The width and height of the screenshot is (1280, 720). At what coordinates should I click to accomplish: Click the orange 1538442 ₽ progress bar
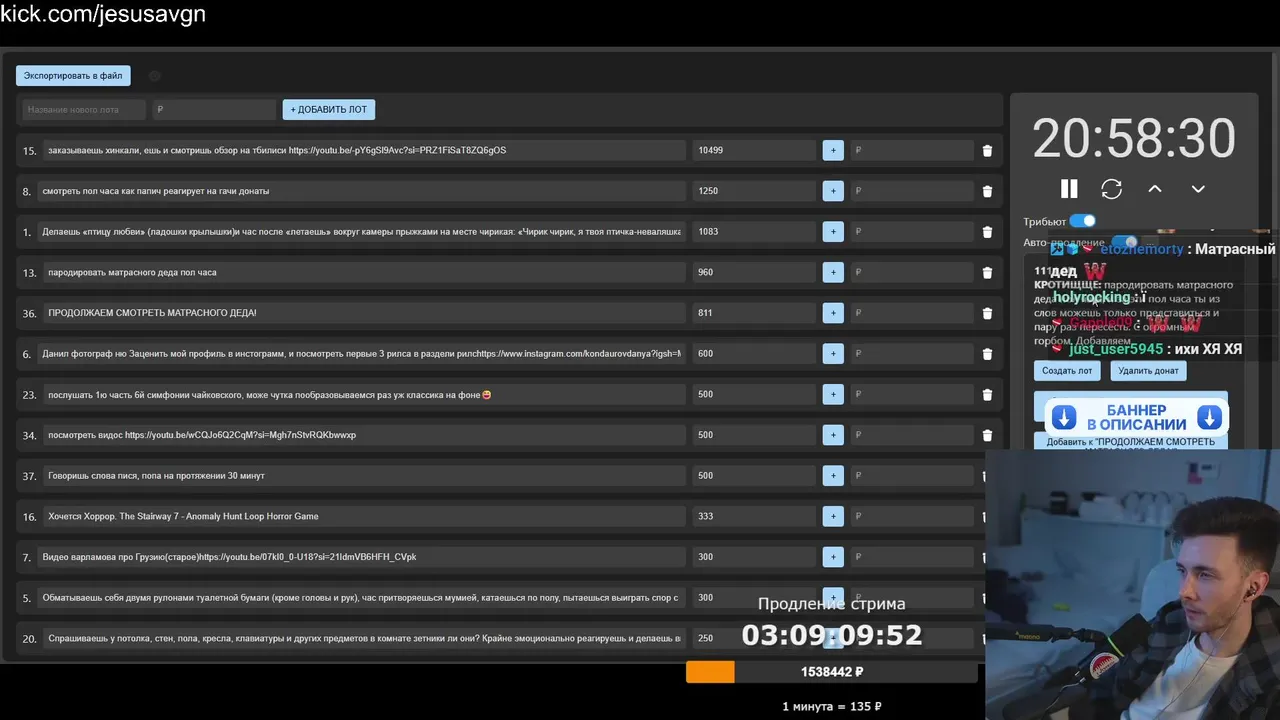831,672
